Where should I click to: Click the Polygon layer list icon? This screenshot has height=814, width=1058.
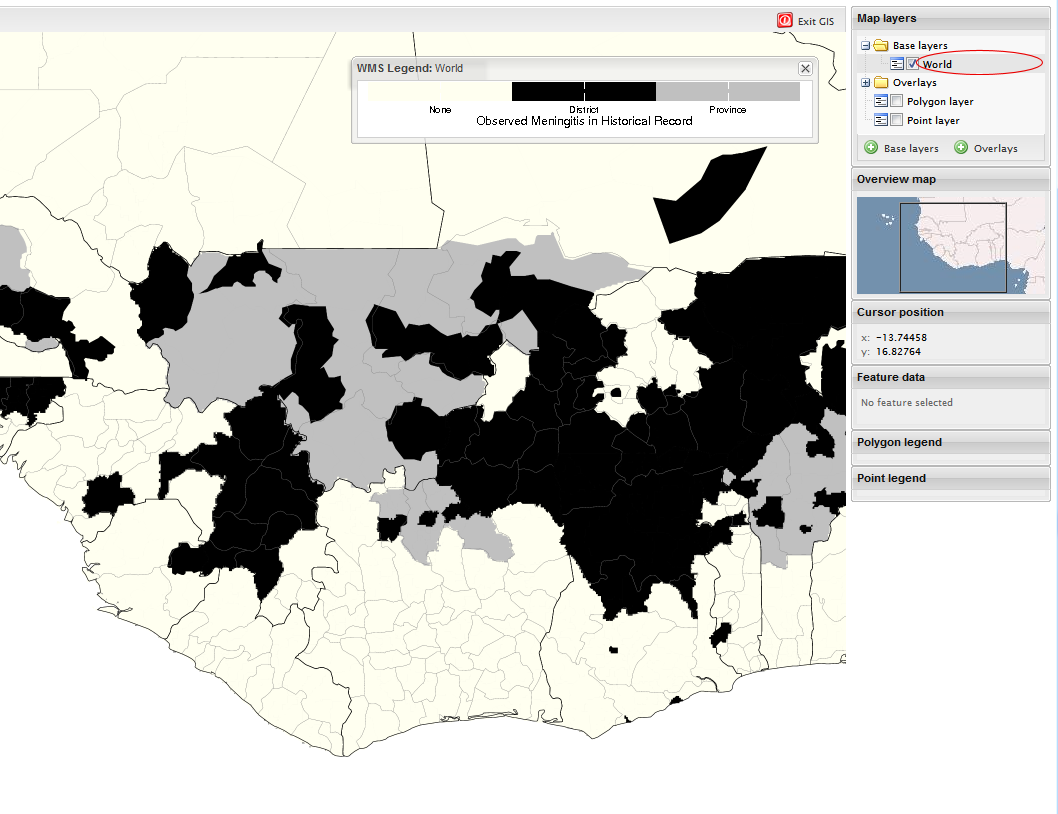coord(881,102)
